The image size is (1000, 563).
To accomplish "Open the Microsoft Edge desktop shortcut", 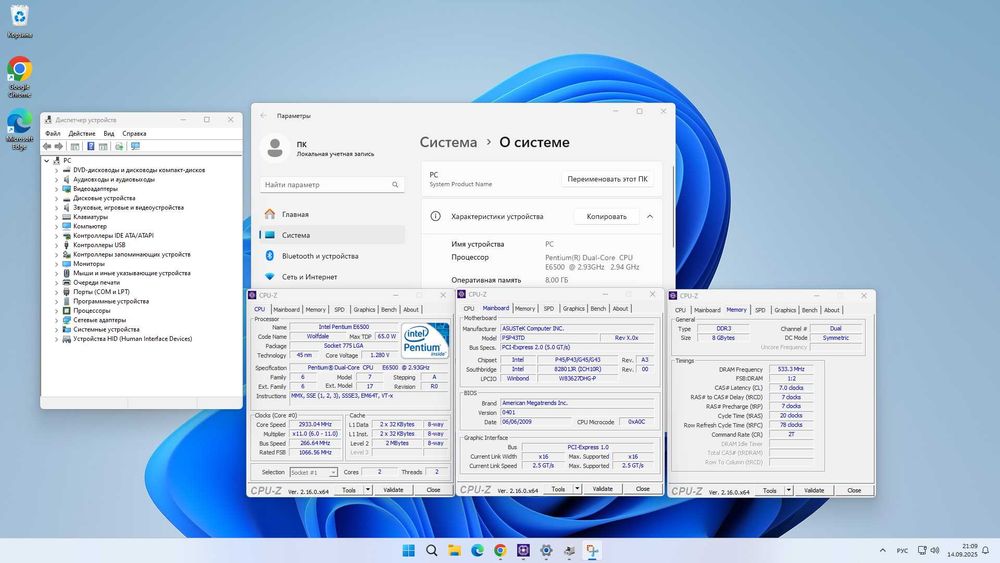I will pos(20,129).
